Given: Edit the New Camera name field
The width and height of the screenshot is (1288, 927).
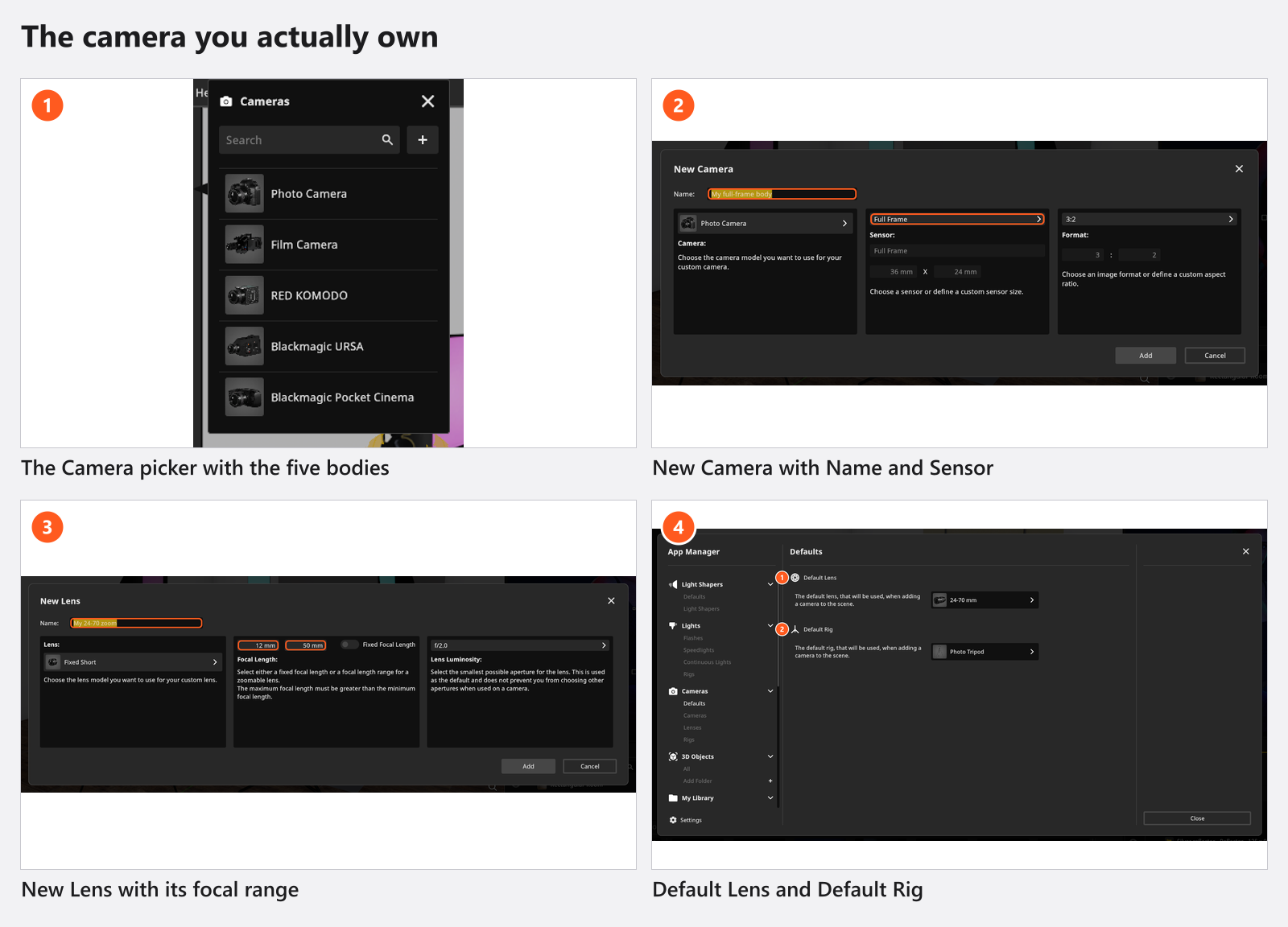Looking at the screenshot, I should click(782, 194).
